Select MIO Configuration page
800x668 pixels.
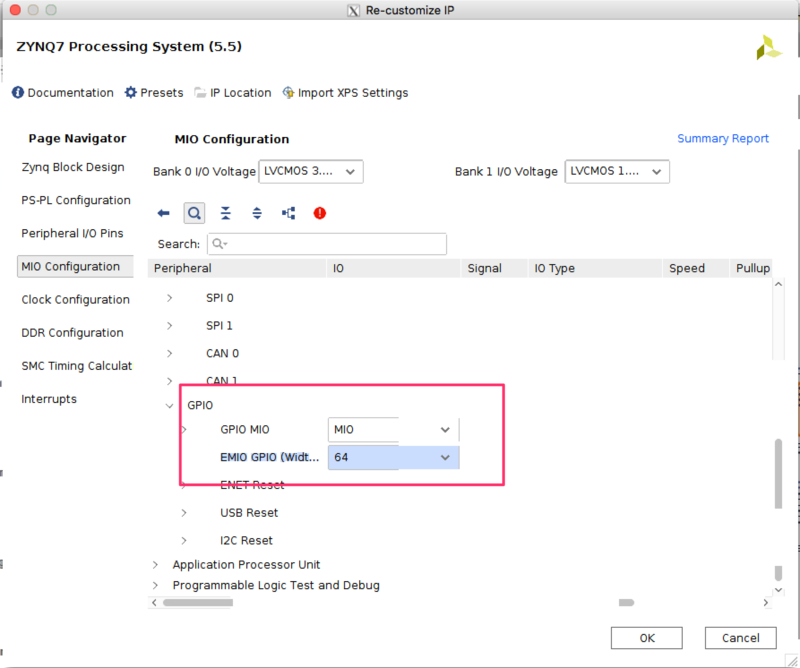click(x=75, y=266)
